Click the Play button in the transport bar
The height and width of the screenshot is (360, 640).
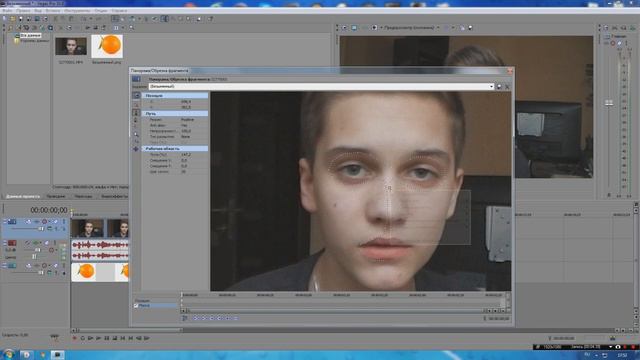click(98, 338)
